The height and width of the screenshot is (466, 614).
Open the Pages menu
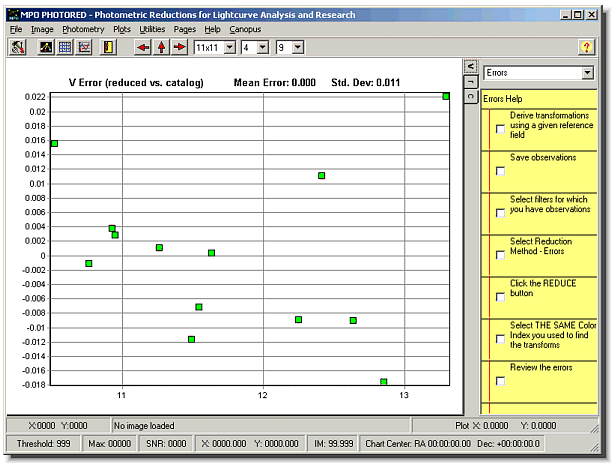coord(184,29)
